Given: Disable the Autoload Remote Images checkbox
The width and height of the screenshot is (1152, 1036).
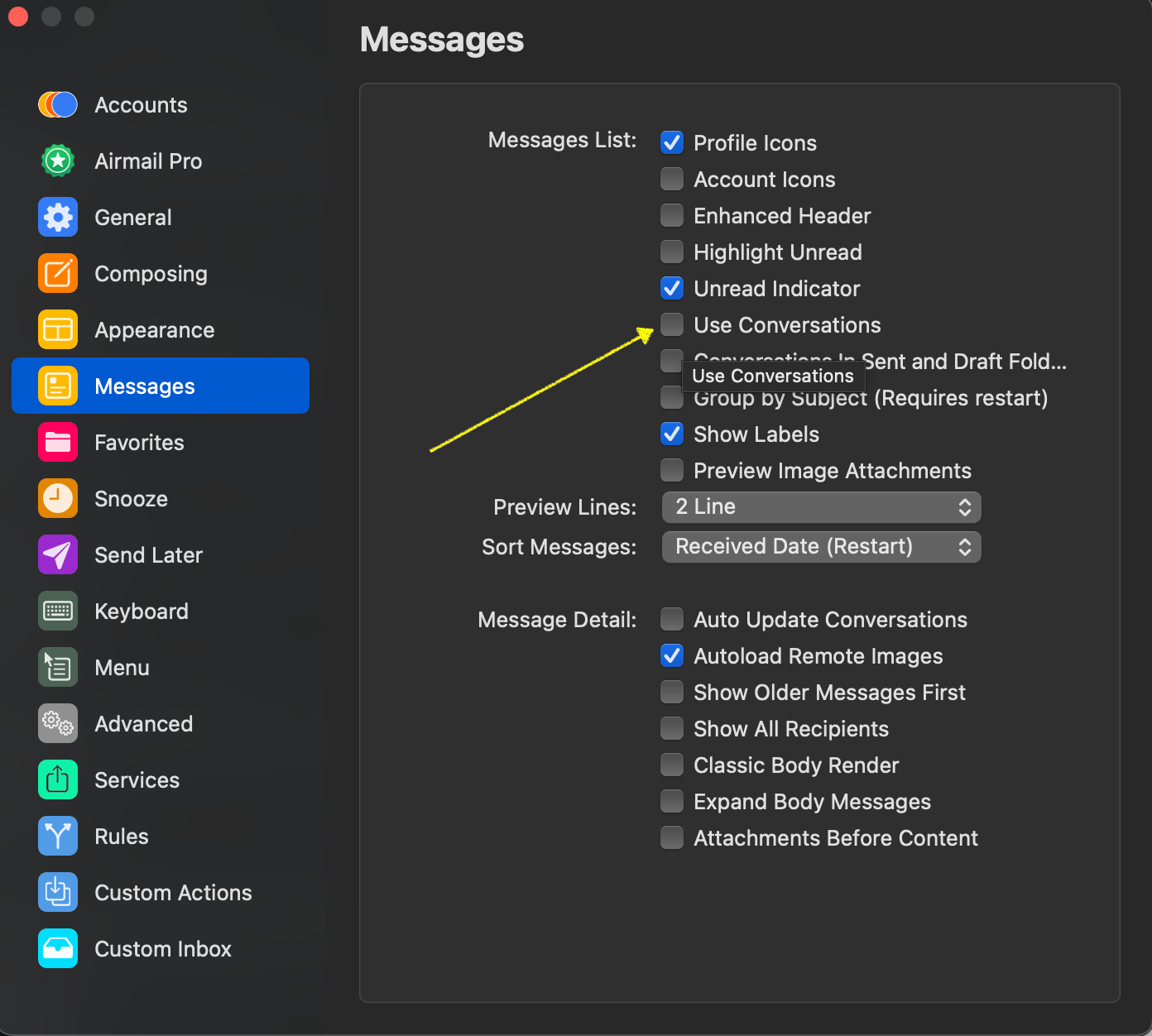Looking at the screenshot, I should (672, 656).
